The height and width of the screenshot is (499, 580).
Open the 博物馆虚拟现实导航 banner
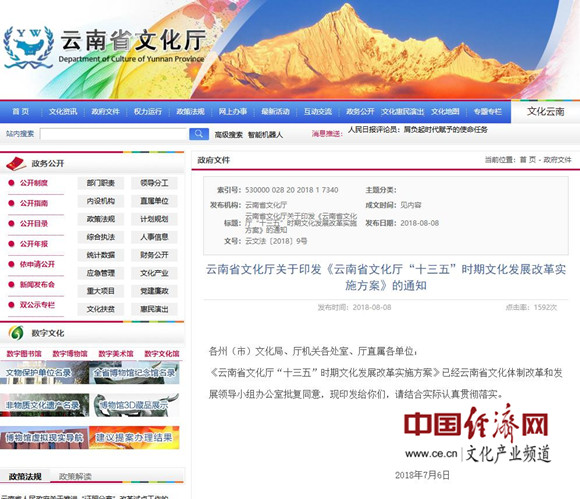click(x=44, y=438)
